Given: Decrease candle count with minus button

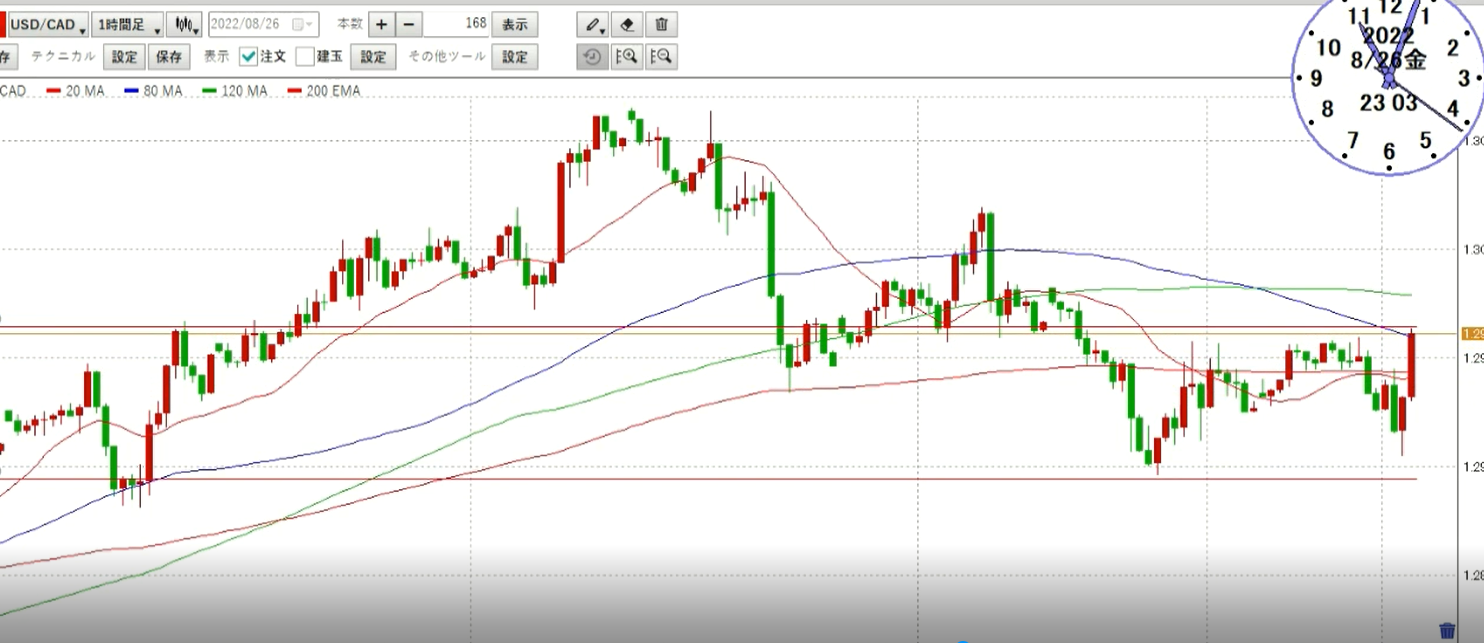Looking at the screenshot, I should coord(410,24).
